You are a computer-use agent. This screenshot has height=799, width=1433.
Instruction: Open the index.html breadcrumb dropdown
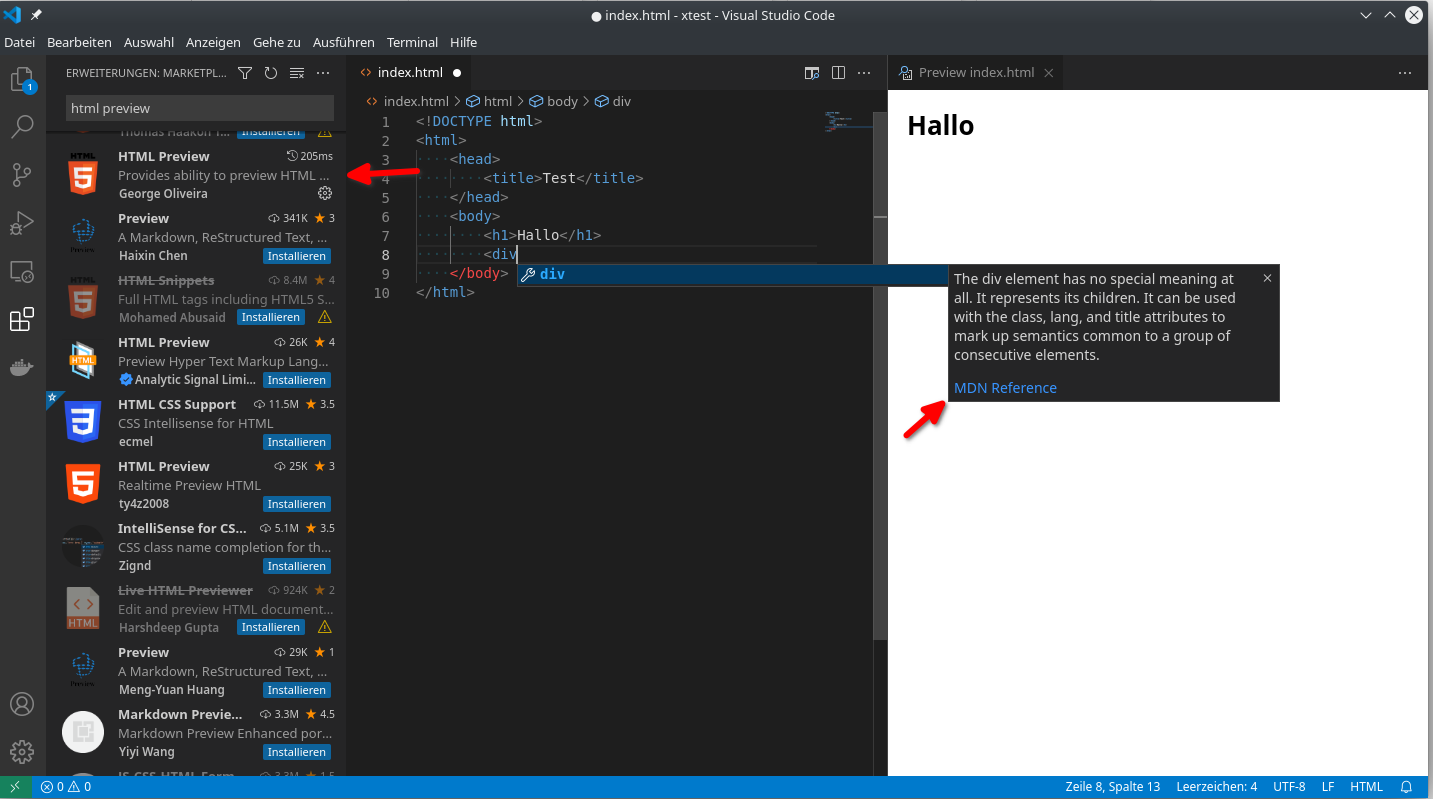[407, 101]
